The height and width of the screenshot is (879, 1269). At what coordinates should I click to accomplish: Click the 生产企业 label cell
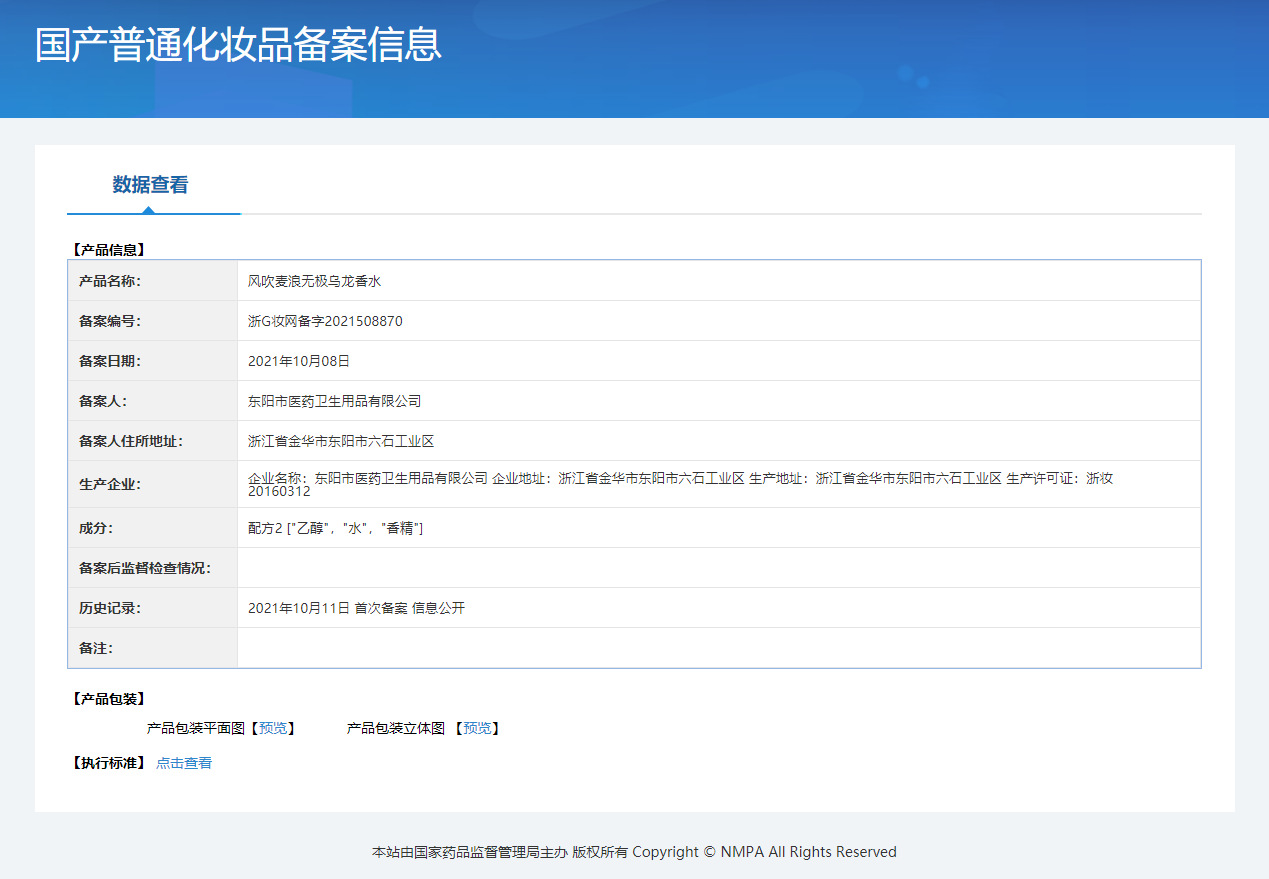pyautogui.click(x=153, y=484)
